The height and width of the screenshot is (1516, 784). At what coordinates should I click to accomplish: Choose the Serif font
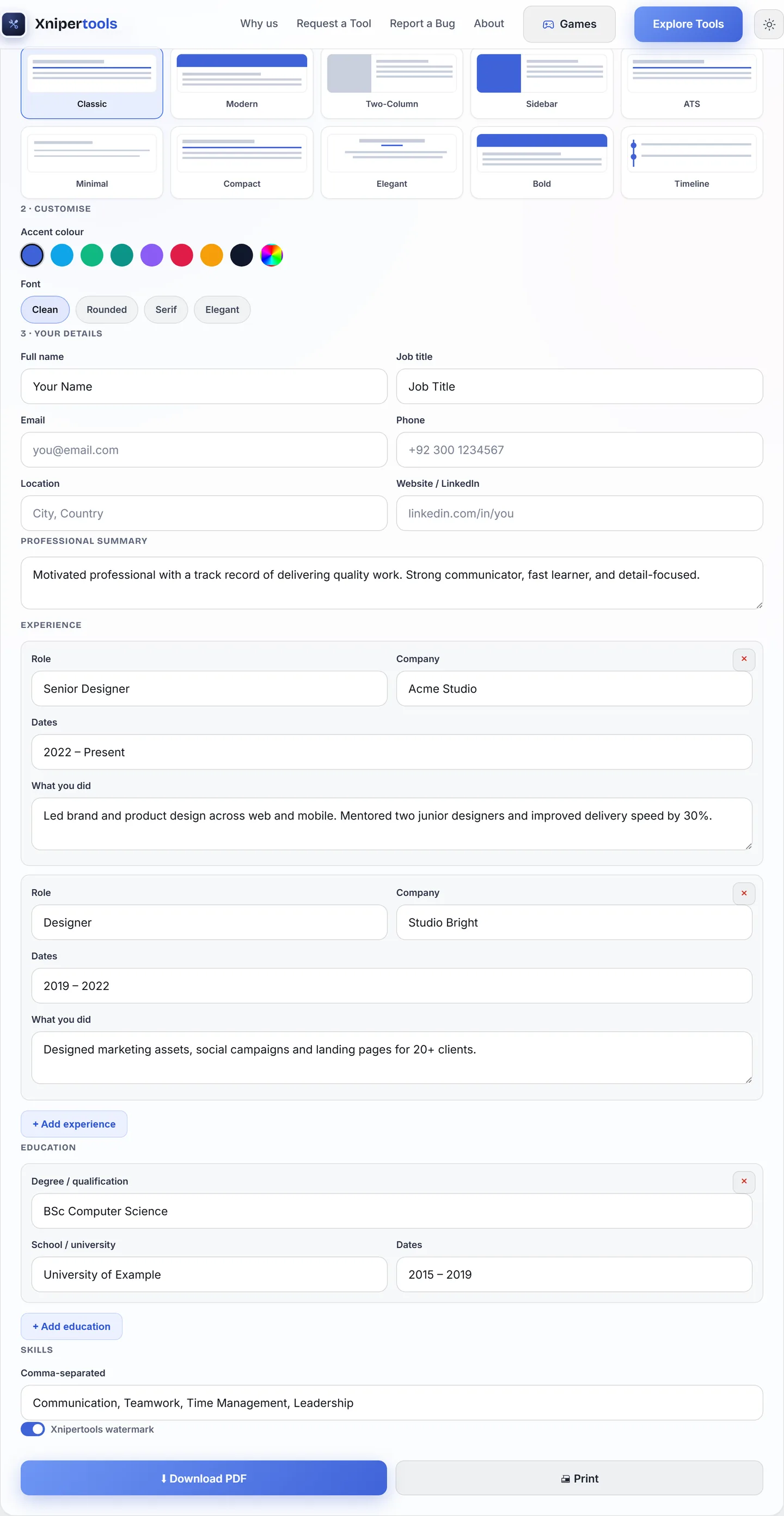pos(166,309)
